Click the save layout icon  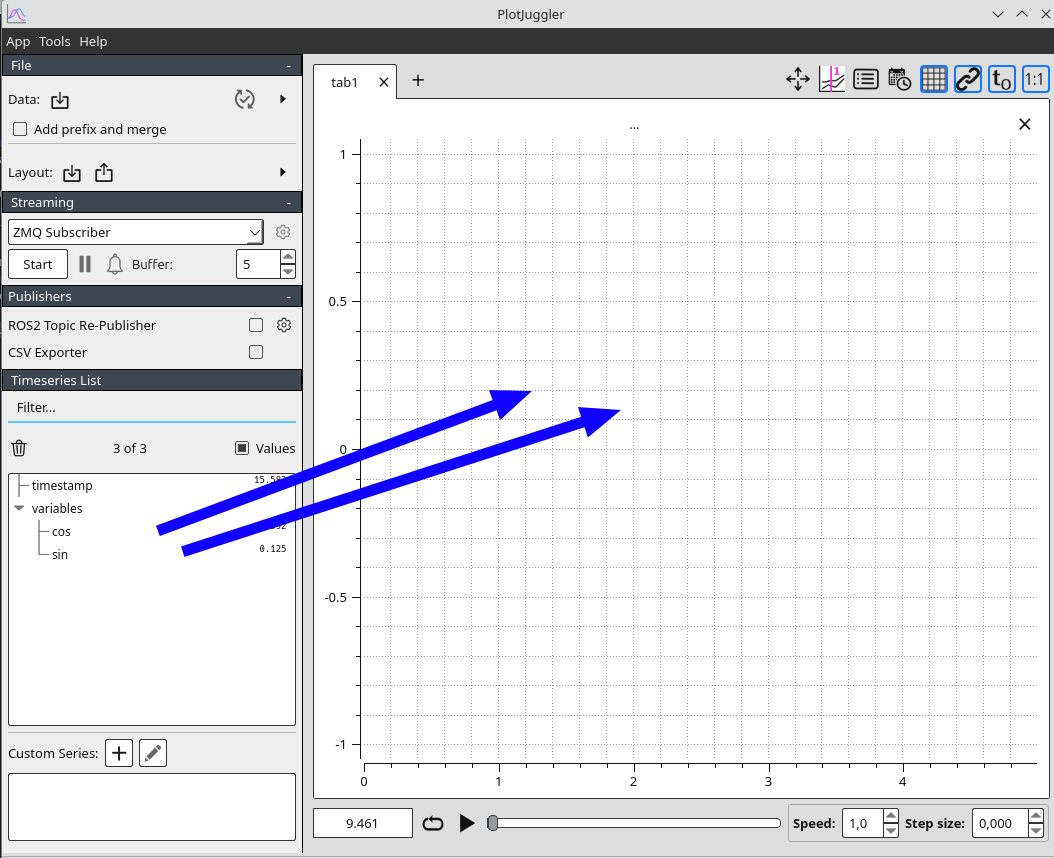pos(104,173)
